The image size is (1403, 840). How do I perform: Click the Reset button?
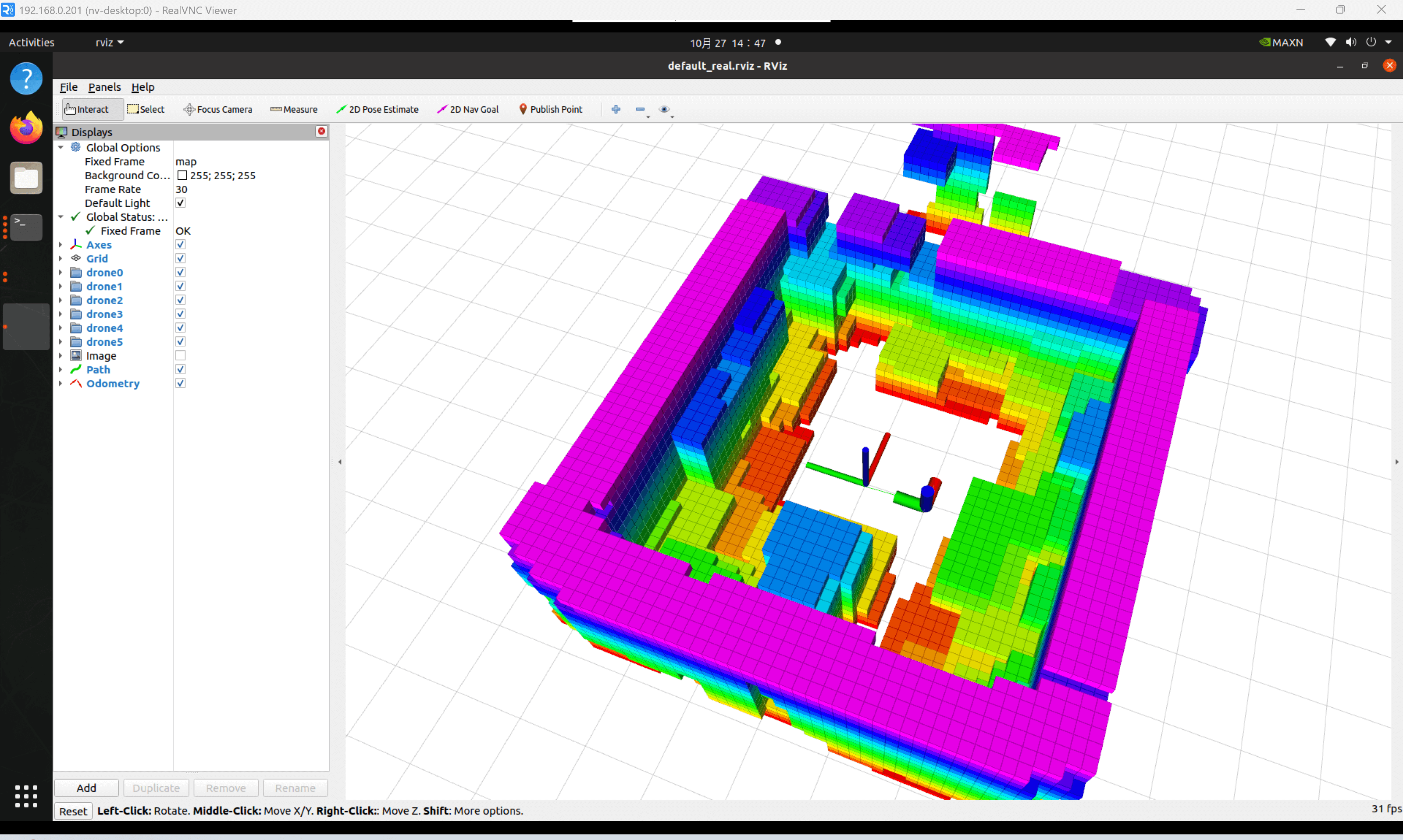pos(73,811)
